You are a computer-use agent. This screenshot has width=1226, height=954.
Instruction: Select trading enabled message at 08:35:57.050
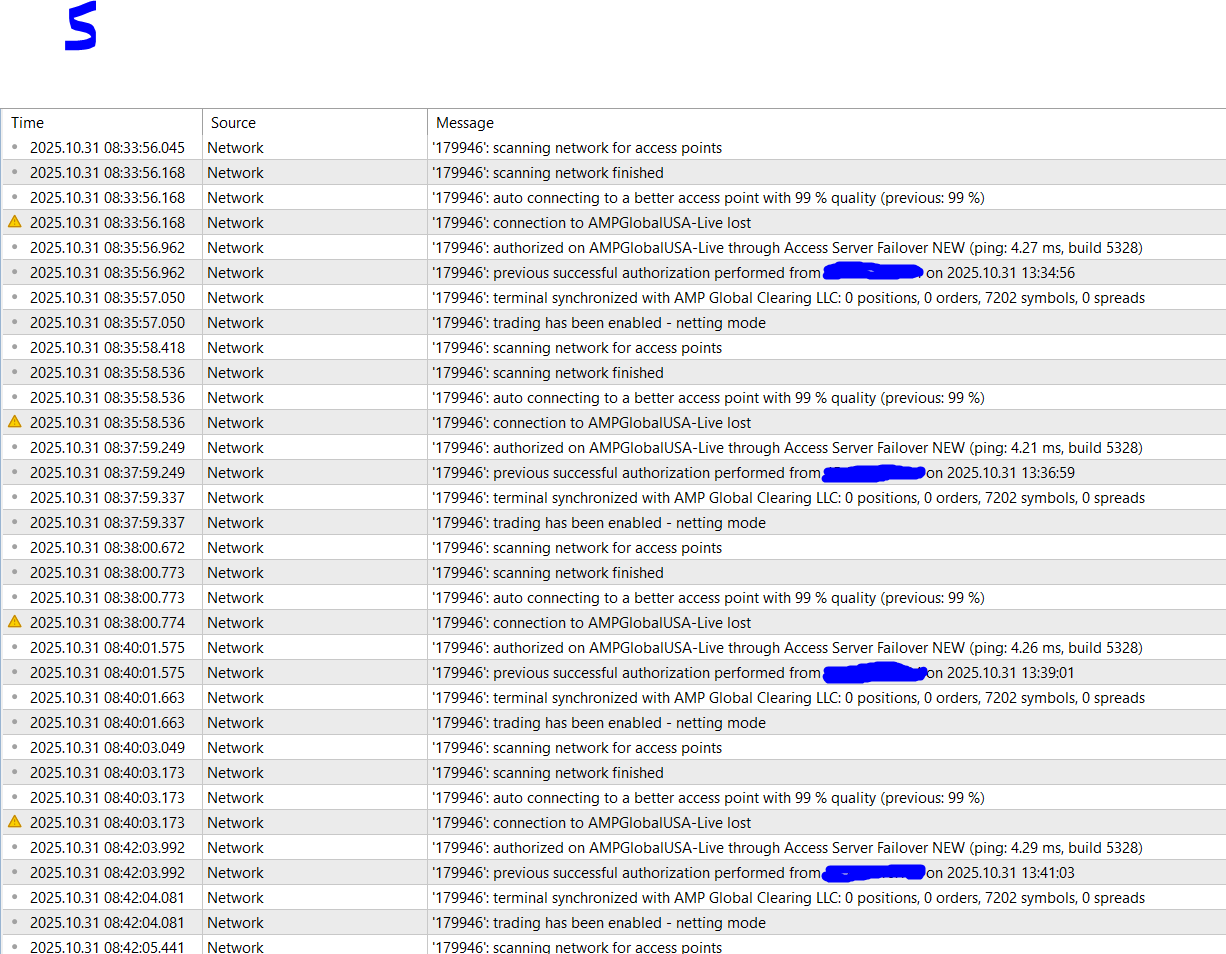(x=598, y=323)
